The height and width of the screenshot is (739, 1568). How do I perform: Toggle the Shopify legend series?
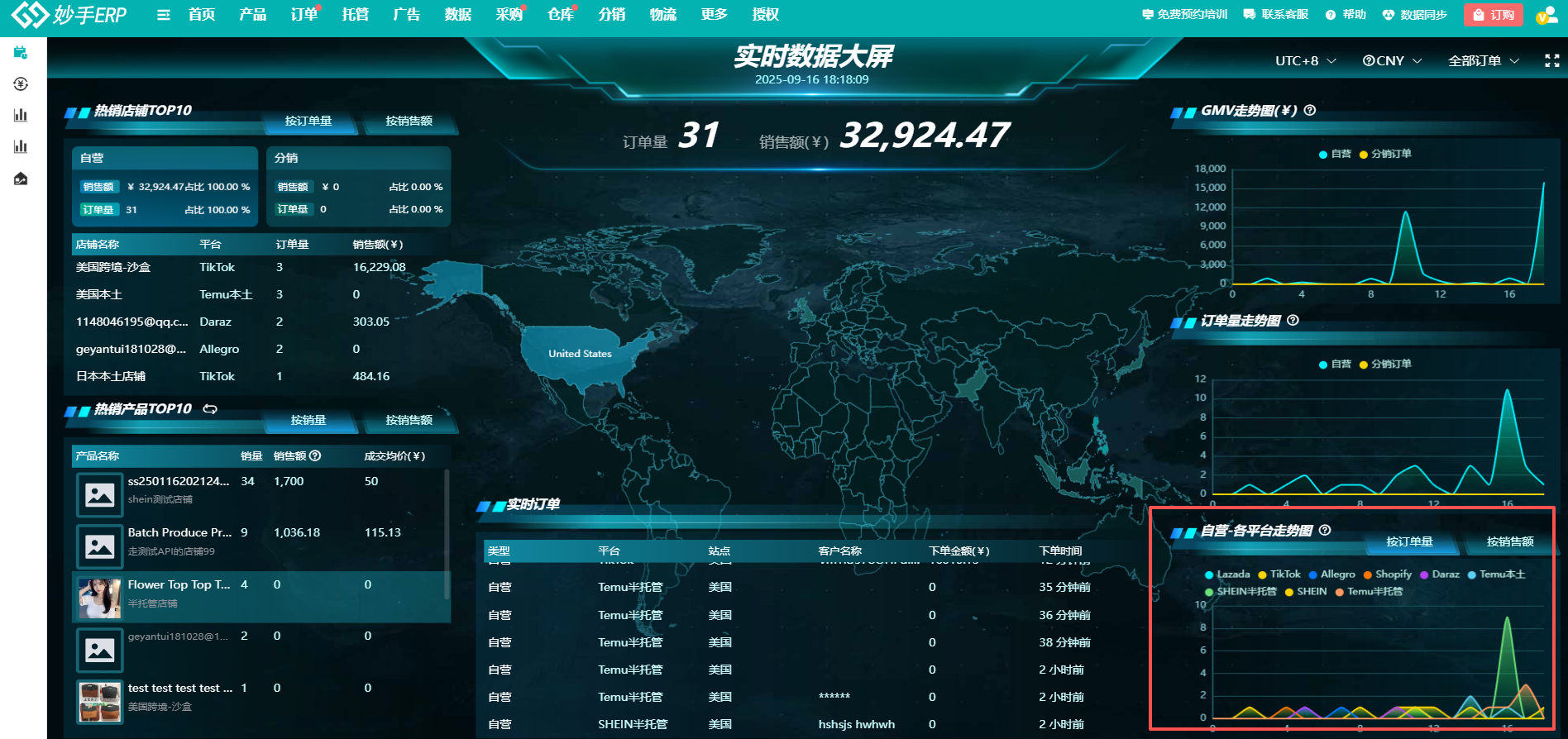pyautogui.click(x=1388, y=575)
